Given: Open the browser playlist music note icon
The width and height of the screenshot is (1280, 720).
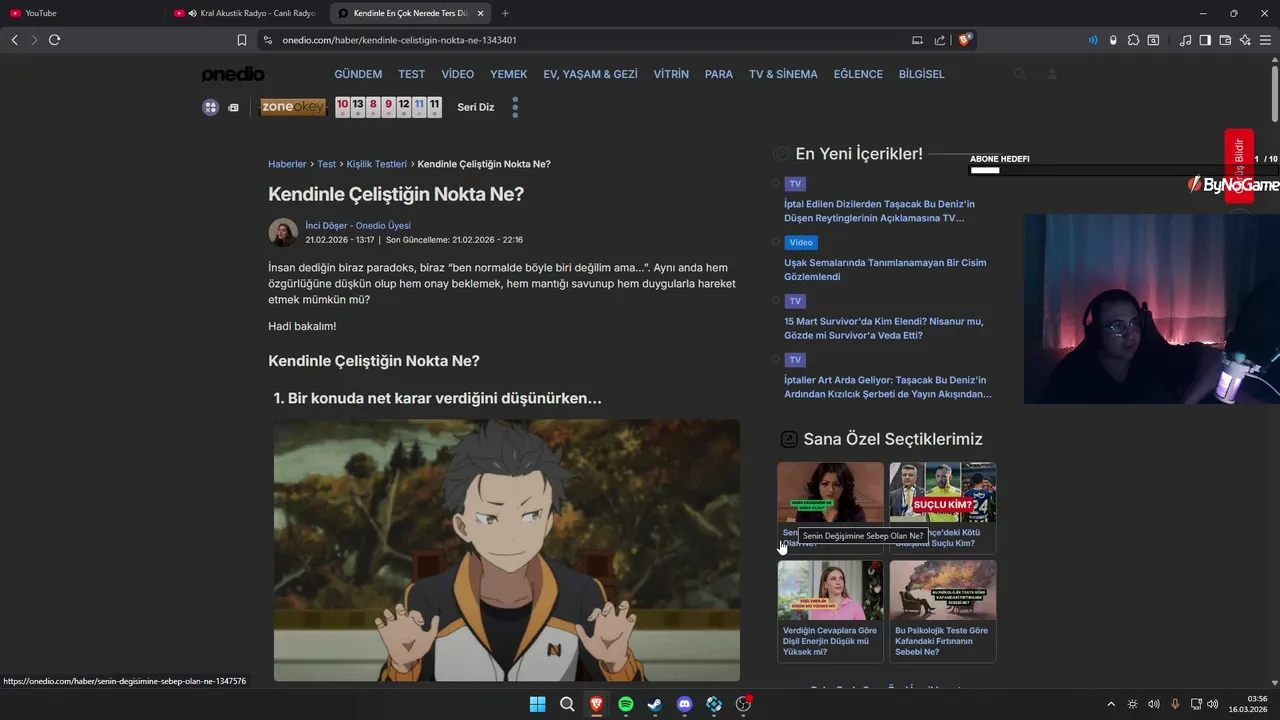Looking at the screenshot, I should [1185, 40].
